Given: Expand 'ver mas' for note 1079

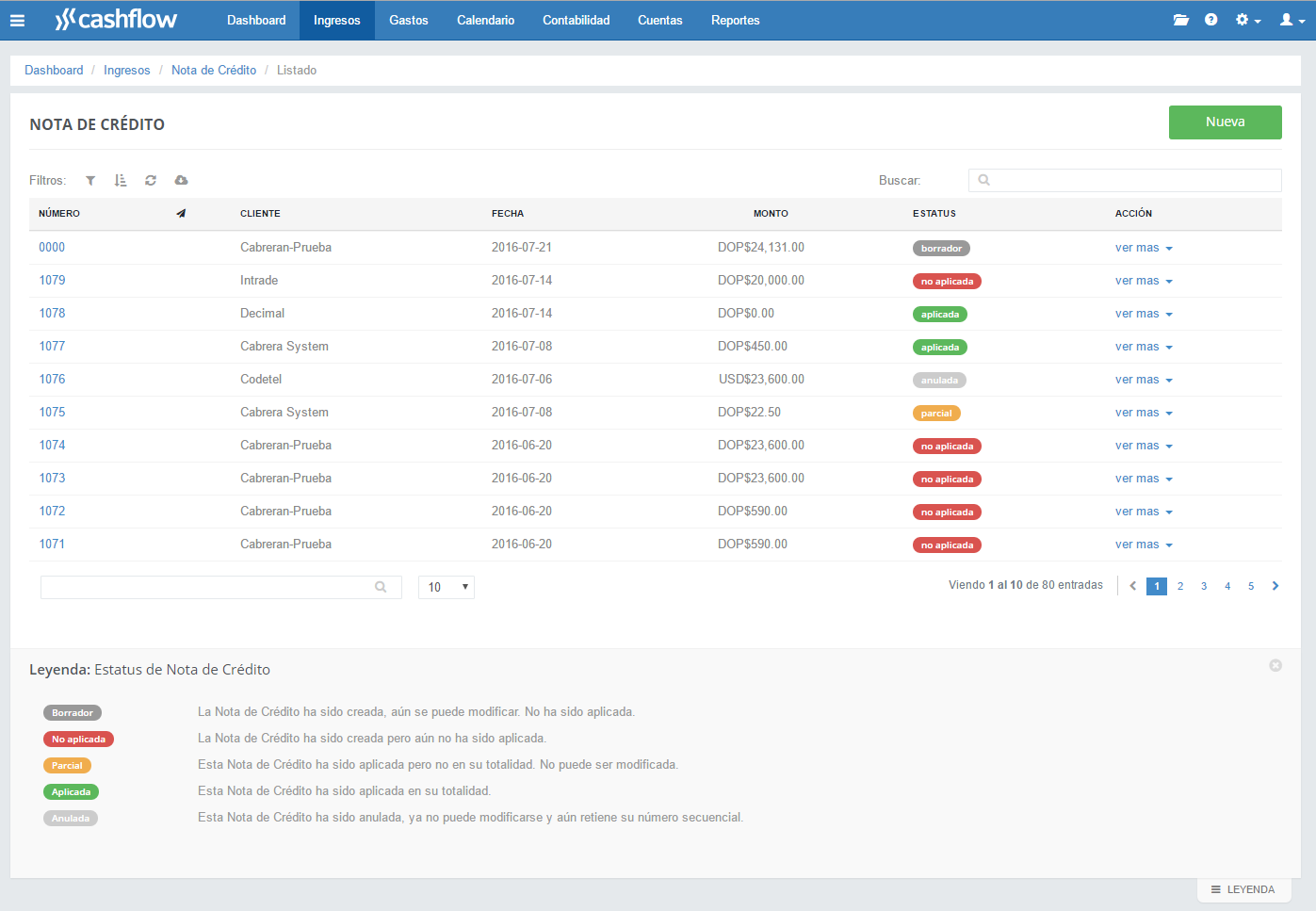Looking at the screenshot, I should tap(1144, 281).
